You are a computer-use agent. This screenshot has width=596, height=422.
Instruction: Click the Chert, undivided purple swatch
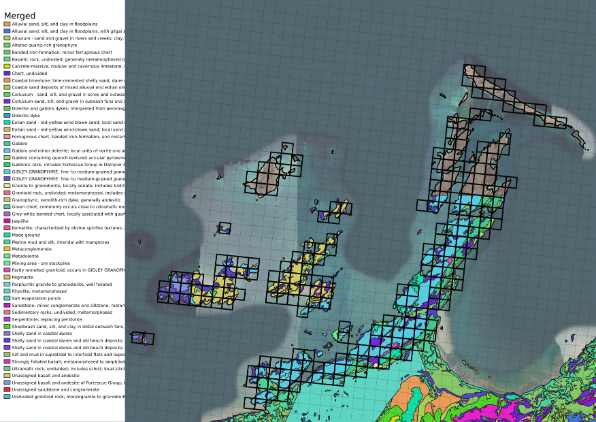(7, 73)
